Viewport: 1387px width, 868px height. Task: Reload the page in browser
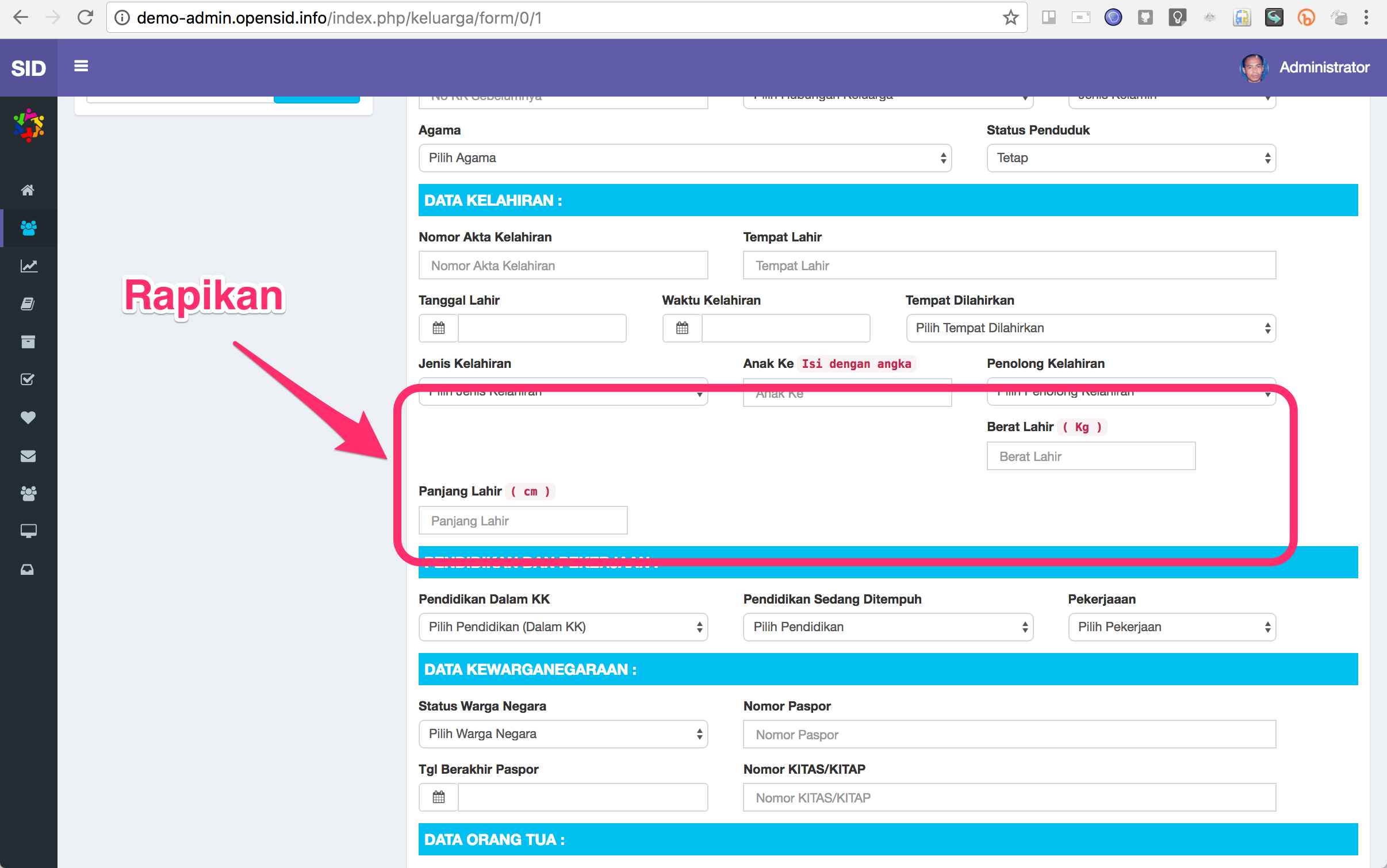85,18
